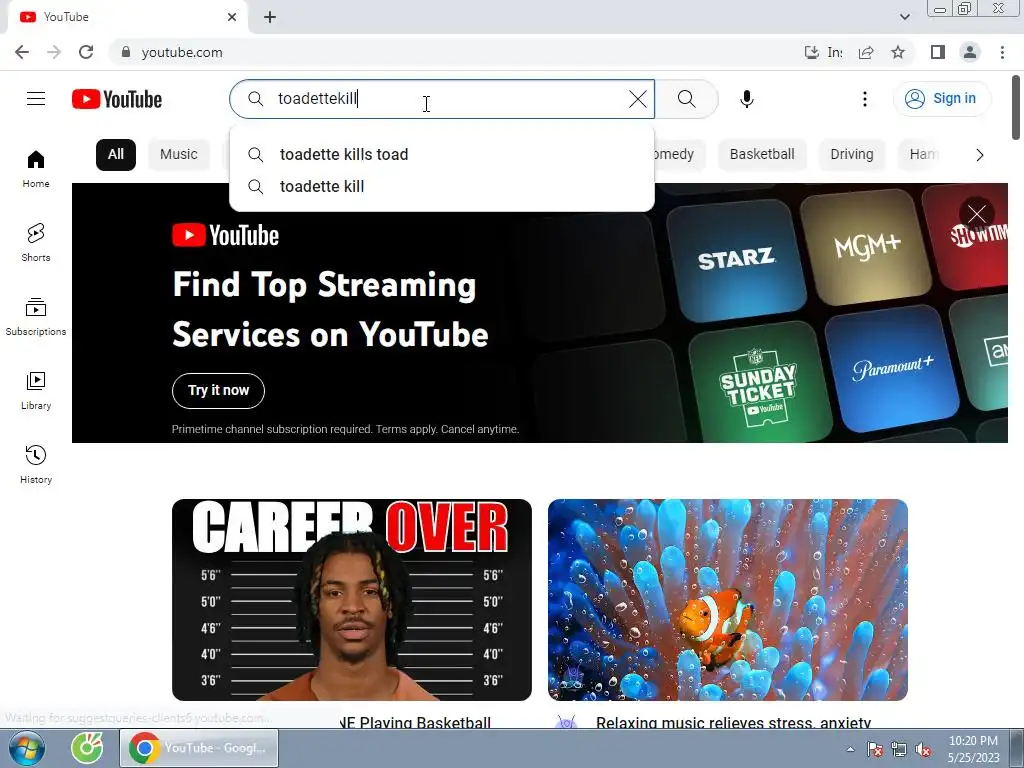1024x768 pixels.
Task: Clear the search box with X
Action: tap(637, 99)
